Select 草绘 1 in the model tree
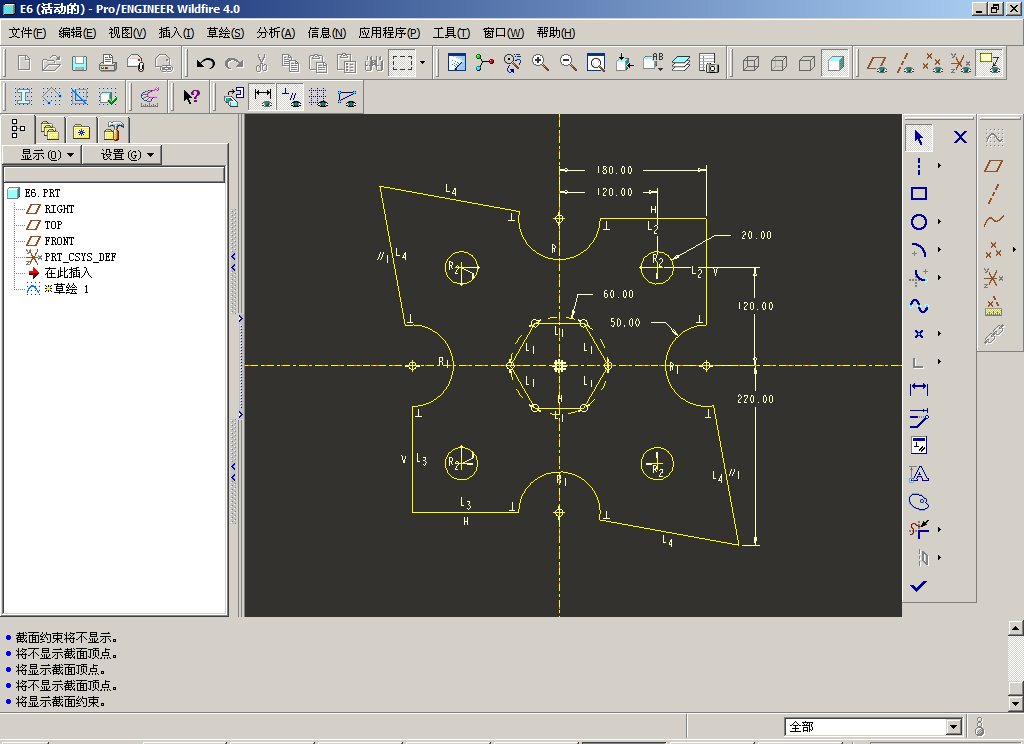The width and height of the screenshot is (1024, 744). [66, 289]
